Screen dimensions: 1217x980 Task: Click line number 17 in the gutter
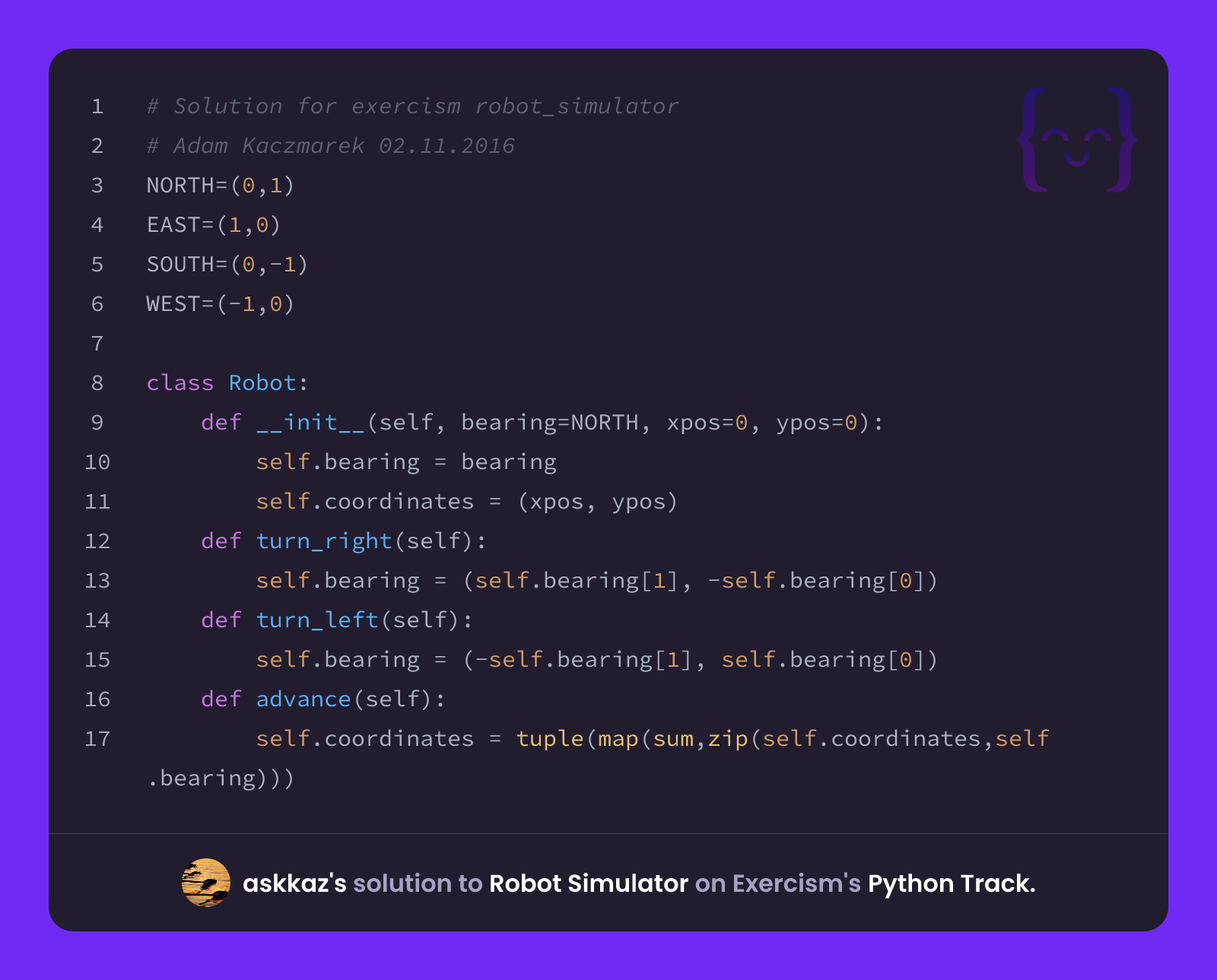tap(97, 739)
